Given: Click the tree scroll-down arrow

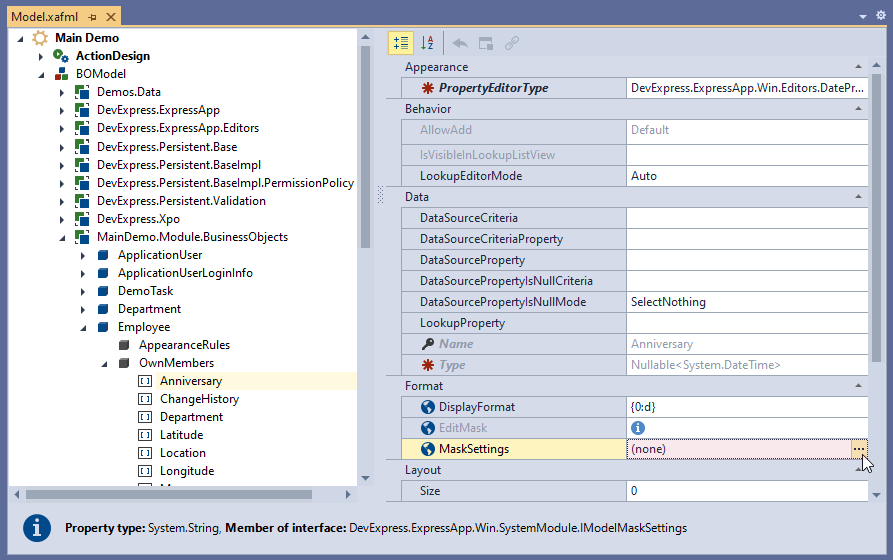Looking at the screenshot, I should pyautogui.click(x=366, y=479).
